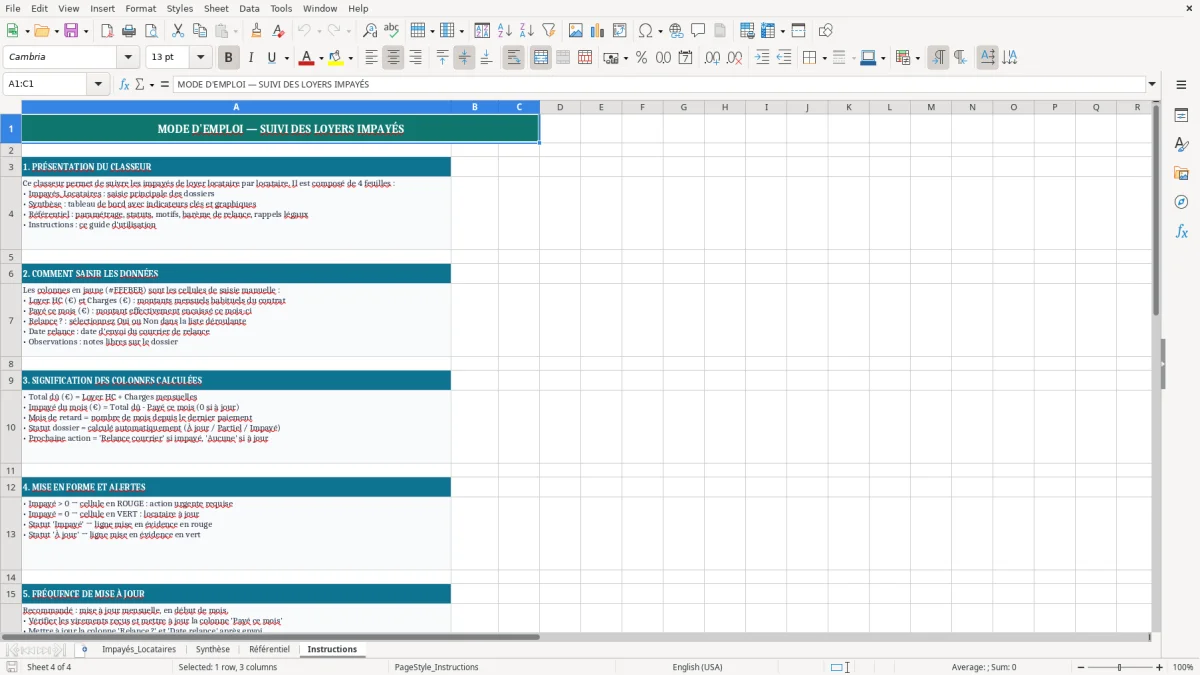Viewport: 1200px width, 675px height.
Task: Select row 10 header
Action: 11,427
